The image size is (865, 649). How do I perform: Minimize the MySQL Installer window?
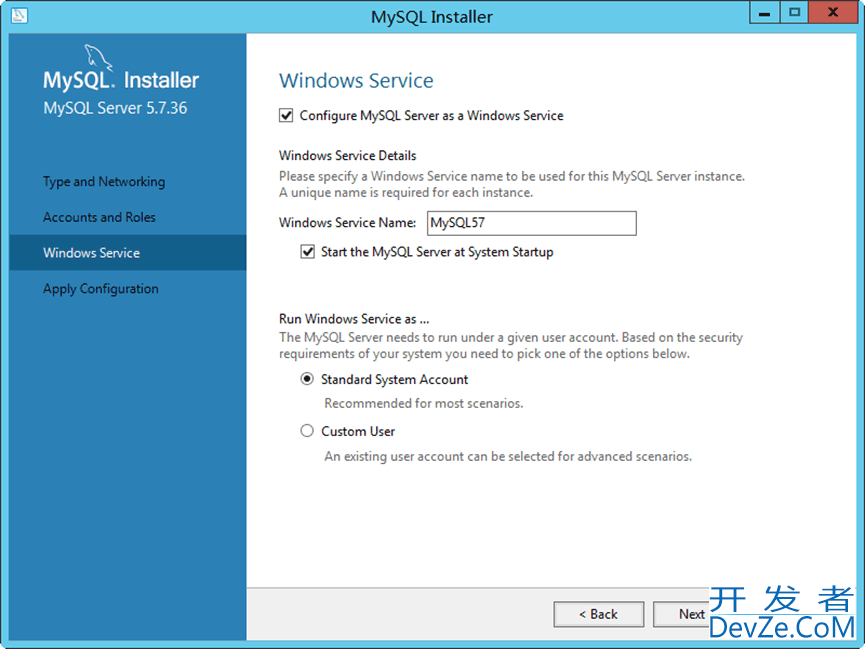(765, 13)
